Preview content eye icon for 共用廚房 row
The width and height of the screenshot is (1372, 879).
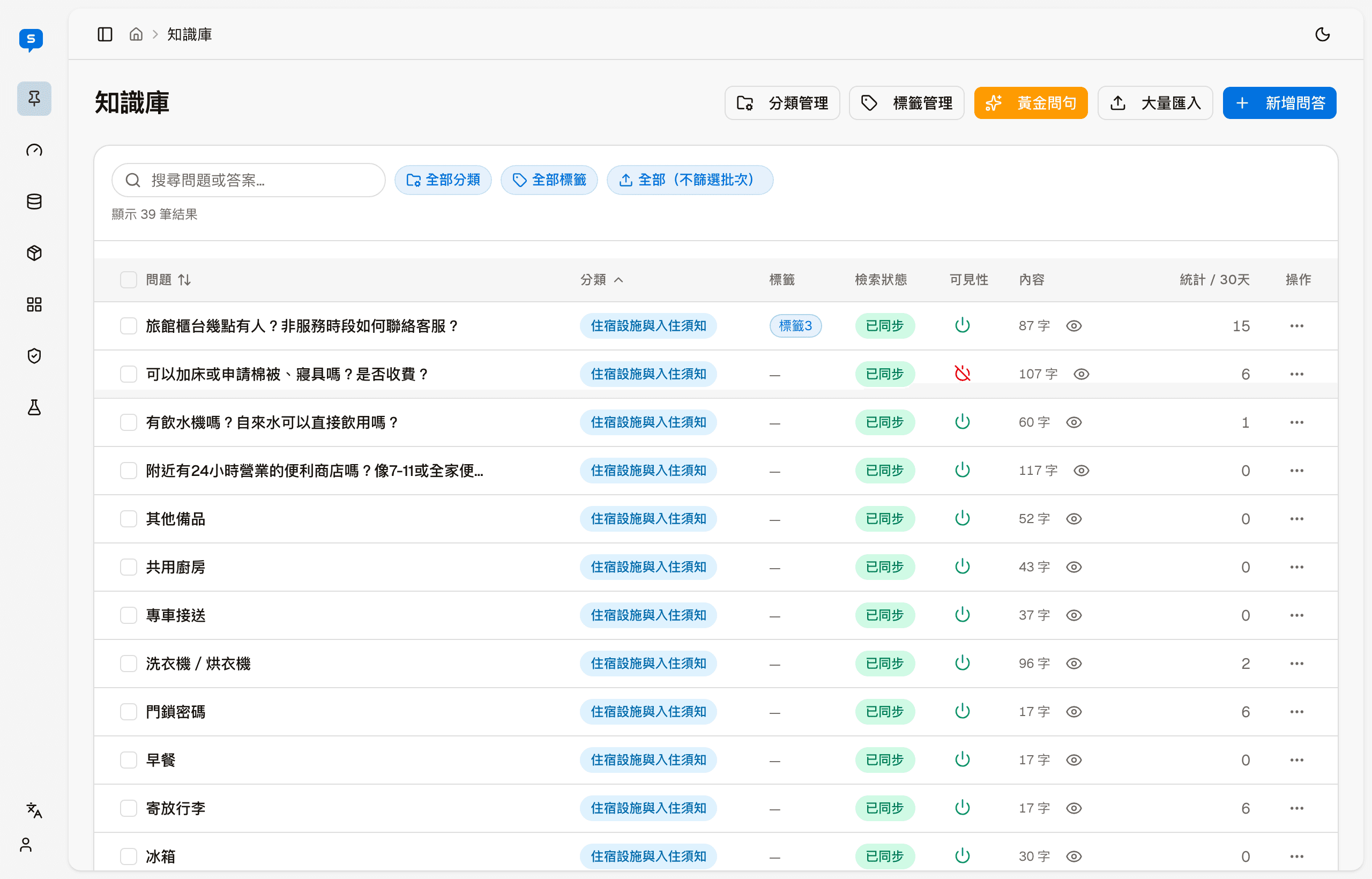[x=1074, y=567]
